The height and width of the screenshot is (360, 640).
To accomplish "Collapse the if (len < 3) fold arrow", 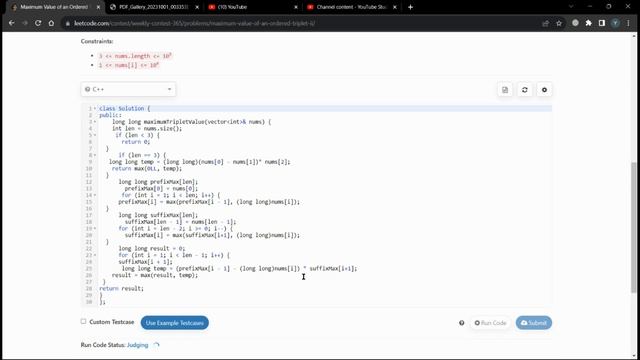I will [95, 135].
